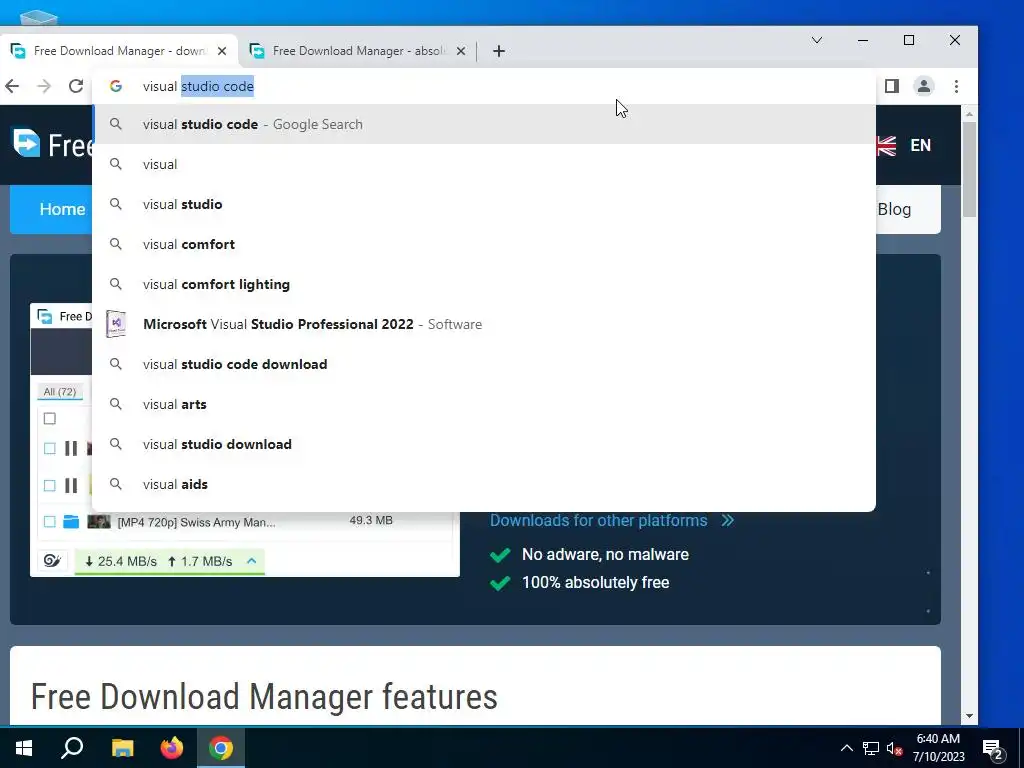Click 'Free Download Manager features' heading
The image size is (1024, 768).
[x=264, y=697]
